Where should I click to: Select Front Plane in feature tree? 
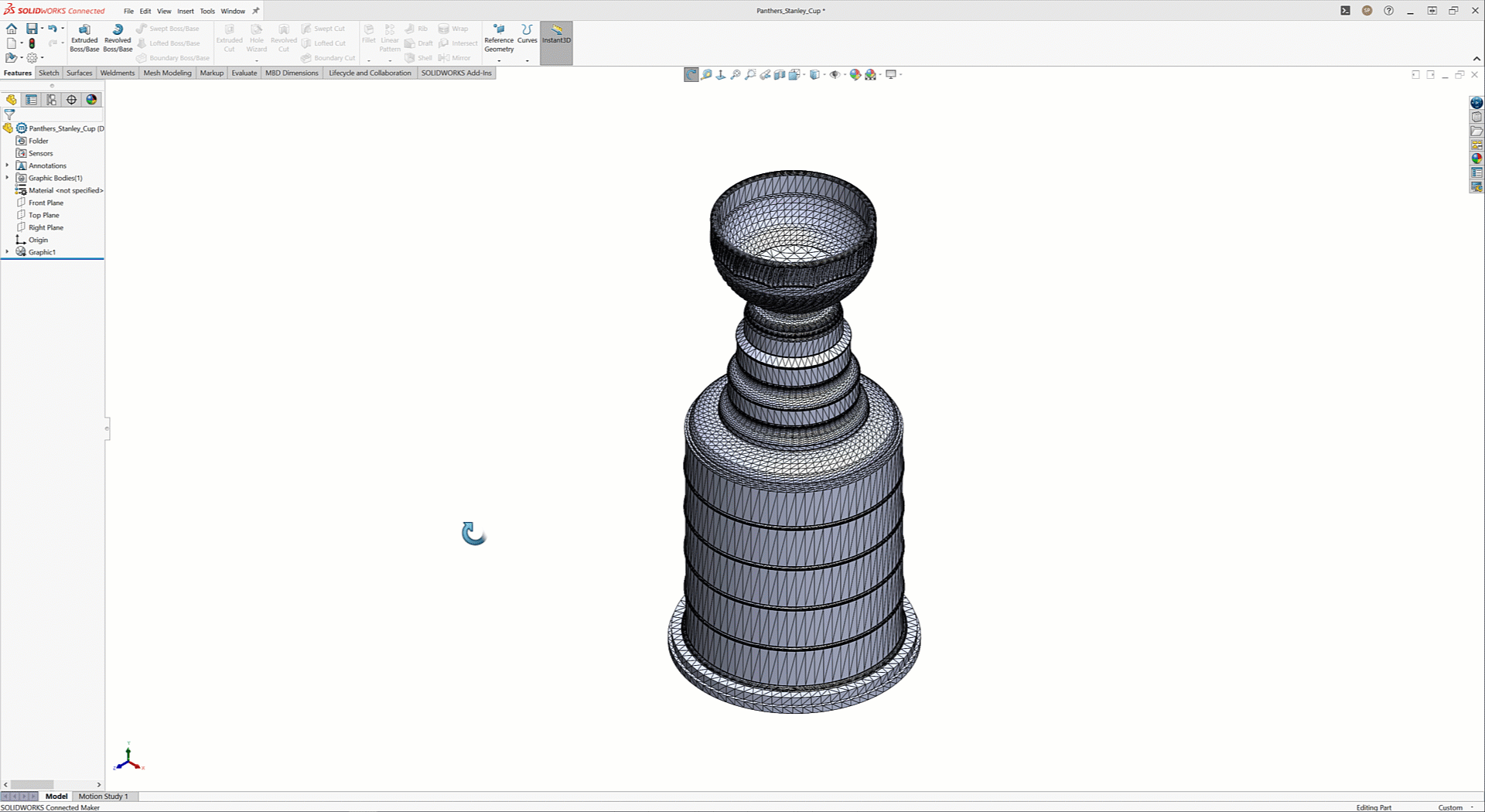click(46, 203)
